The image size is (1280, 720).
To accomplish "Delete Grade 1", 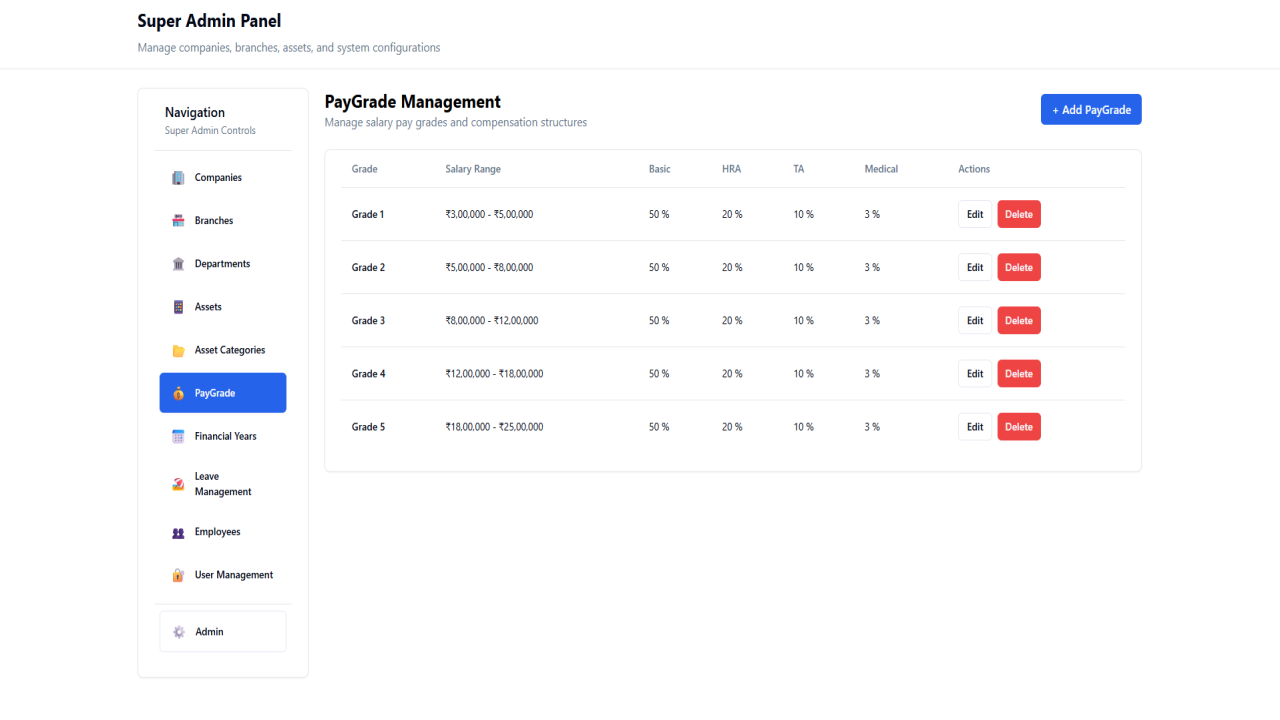I will [x=1019, y=214].
